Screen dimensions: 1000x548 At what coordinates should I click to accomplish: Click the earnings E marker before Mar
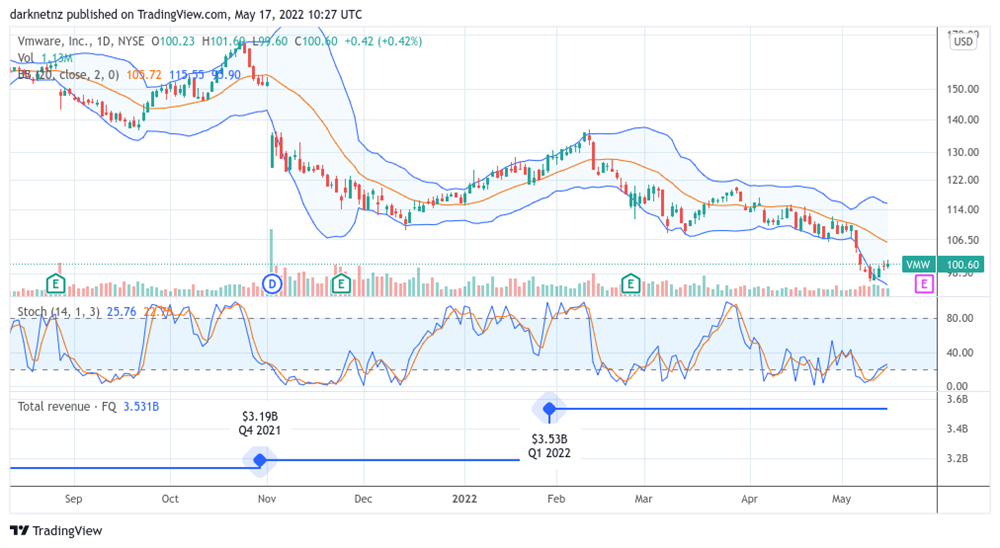(631, 283)
